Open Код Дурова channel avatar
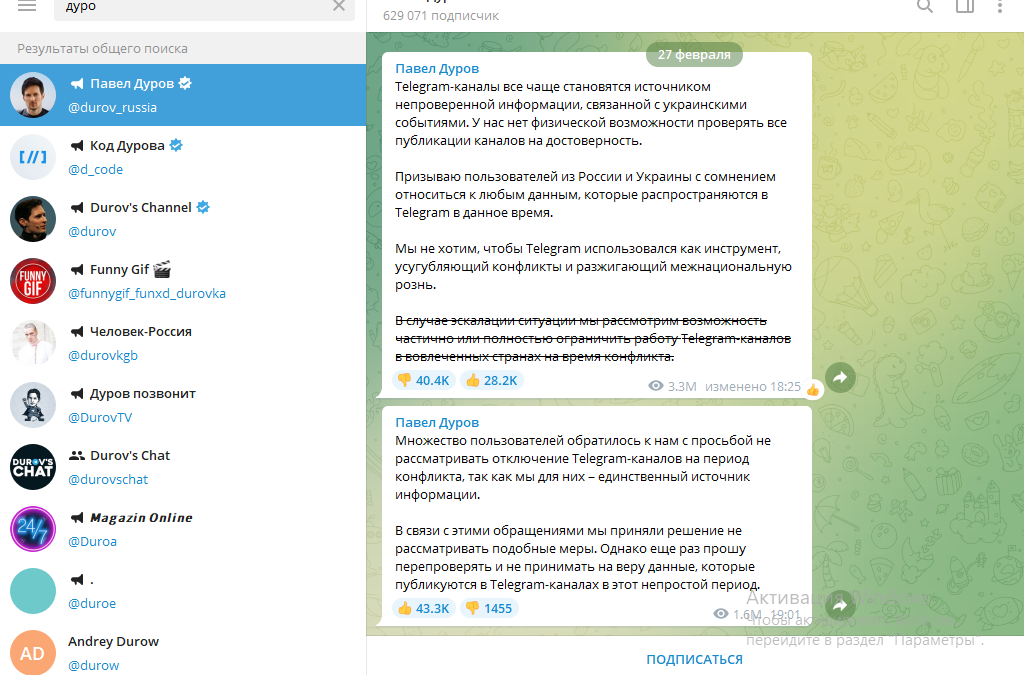Screen dimensions: 1024x675 pos(33,157)
